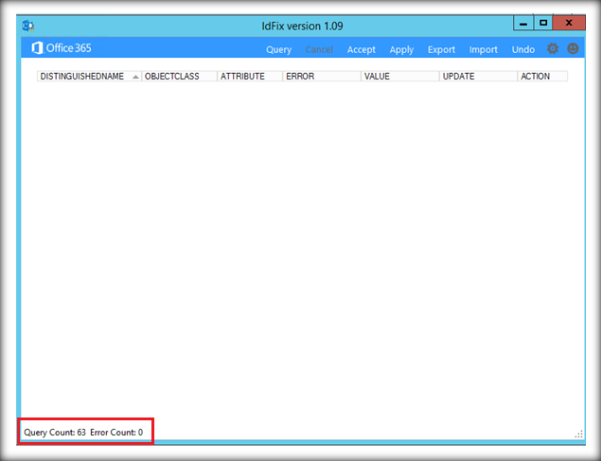Click the Office 365 logo
The height and width of the screenshot is (462, 602).
[61, 48]
